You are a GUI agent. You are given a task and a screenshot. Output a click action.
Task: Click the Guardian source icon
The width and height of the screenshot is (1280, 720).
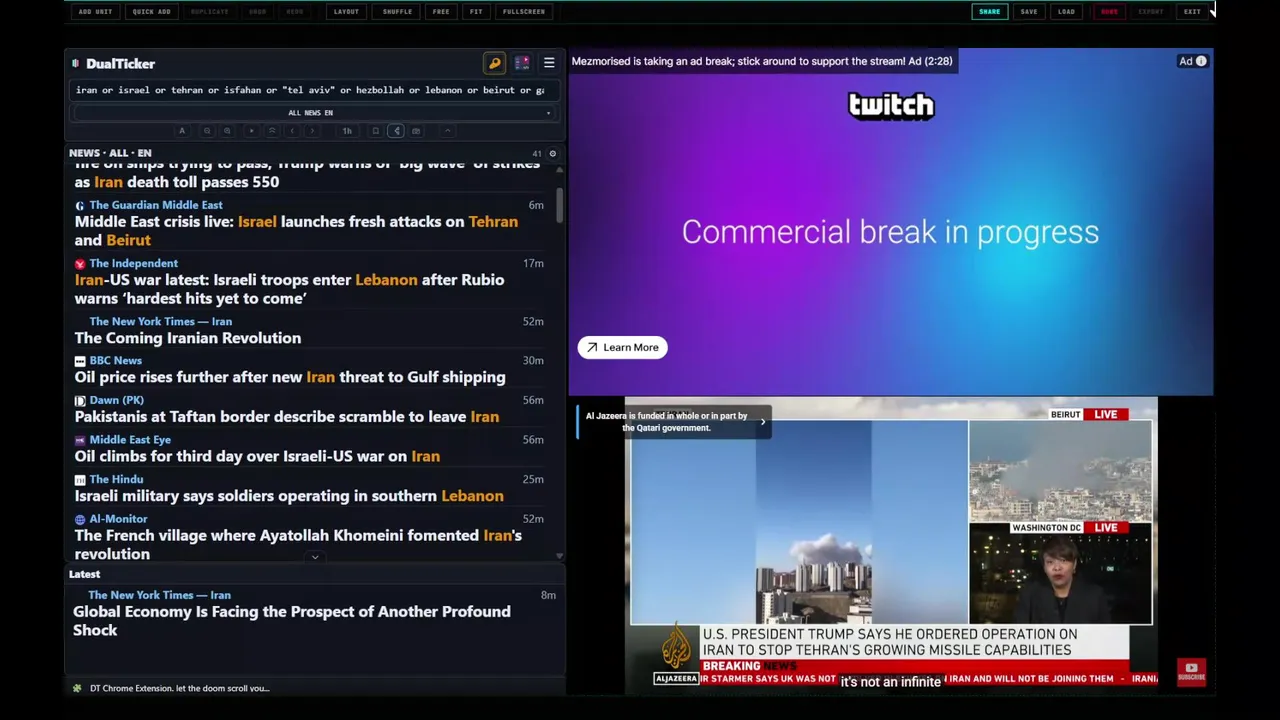(80, 205)
